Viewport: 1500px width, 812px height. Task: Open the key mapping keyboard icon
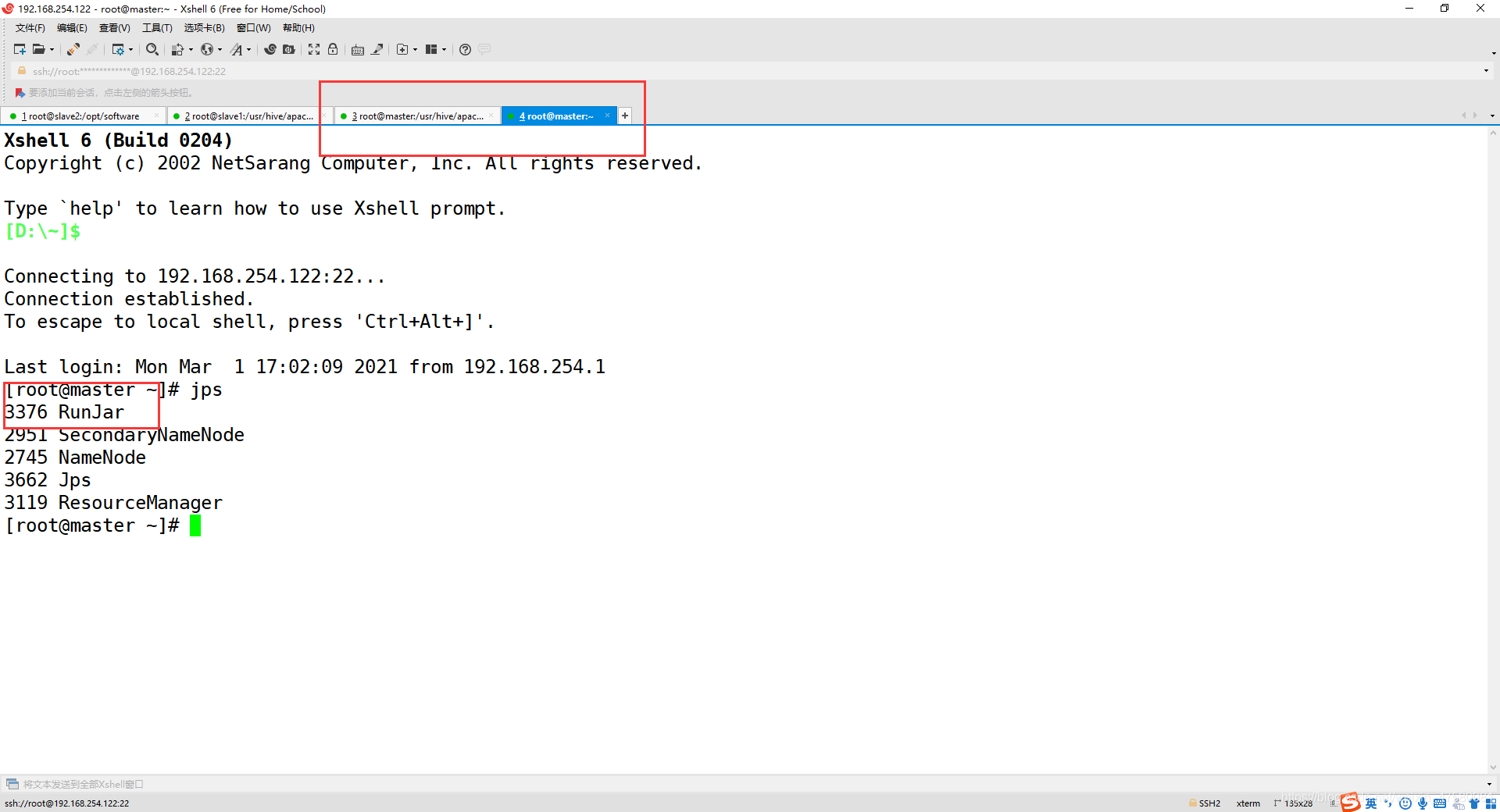click(358, 49)
